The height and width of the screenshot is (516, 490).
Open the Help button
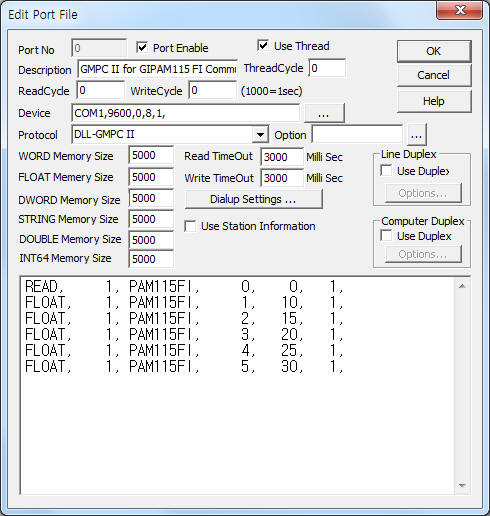coord(434,101)
